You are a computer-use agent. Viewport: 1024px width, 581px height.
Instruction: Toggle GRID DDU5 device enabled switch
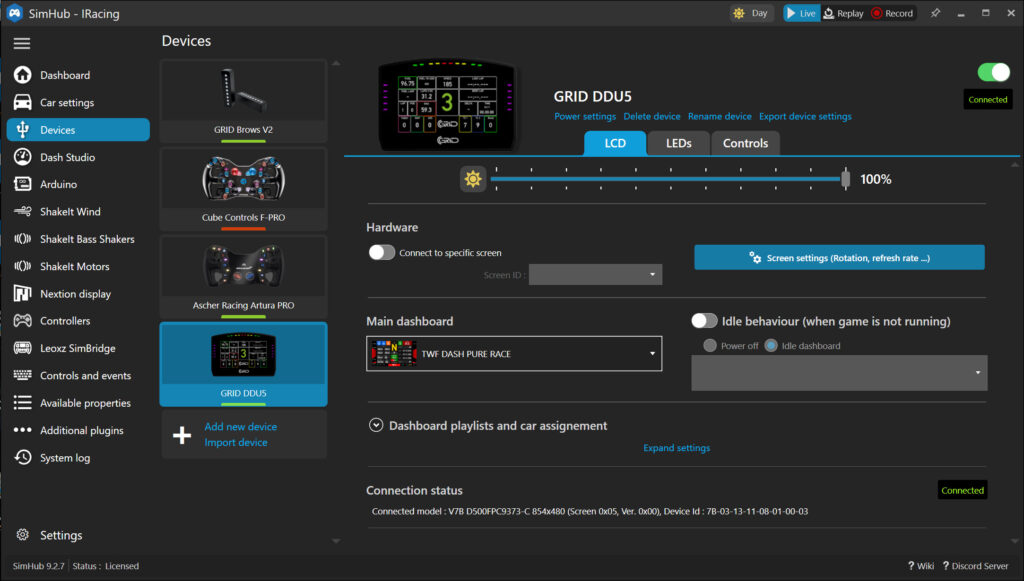(x=993, y=72)
